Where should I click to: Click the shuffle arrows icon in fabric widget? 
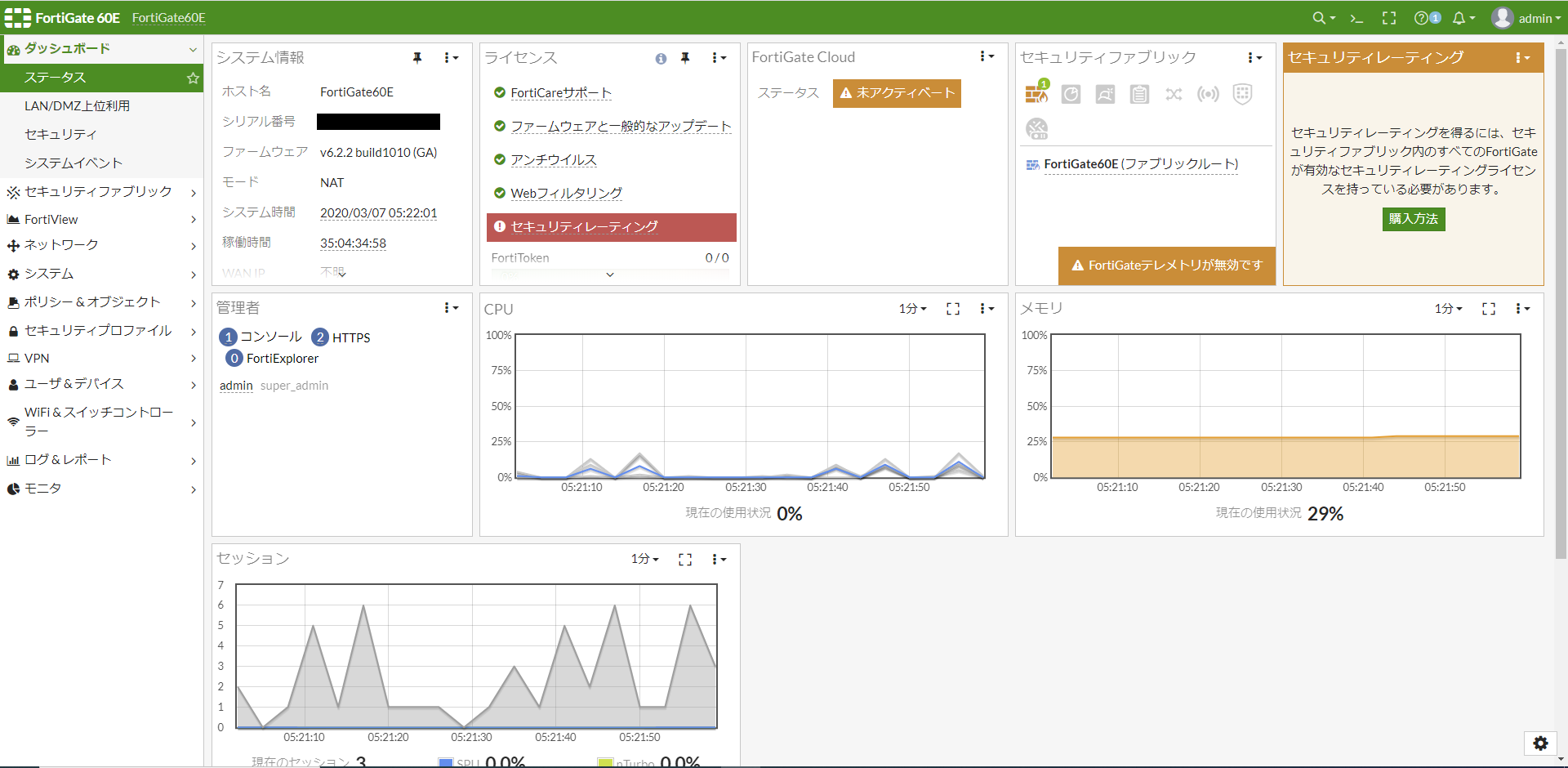pos(1174,94)
